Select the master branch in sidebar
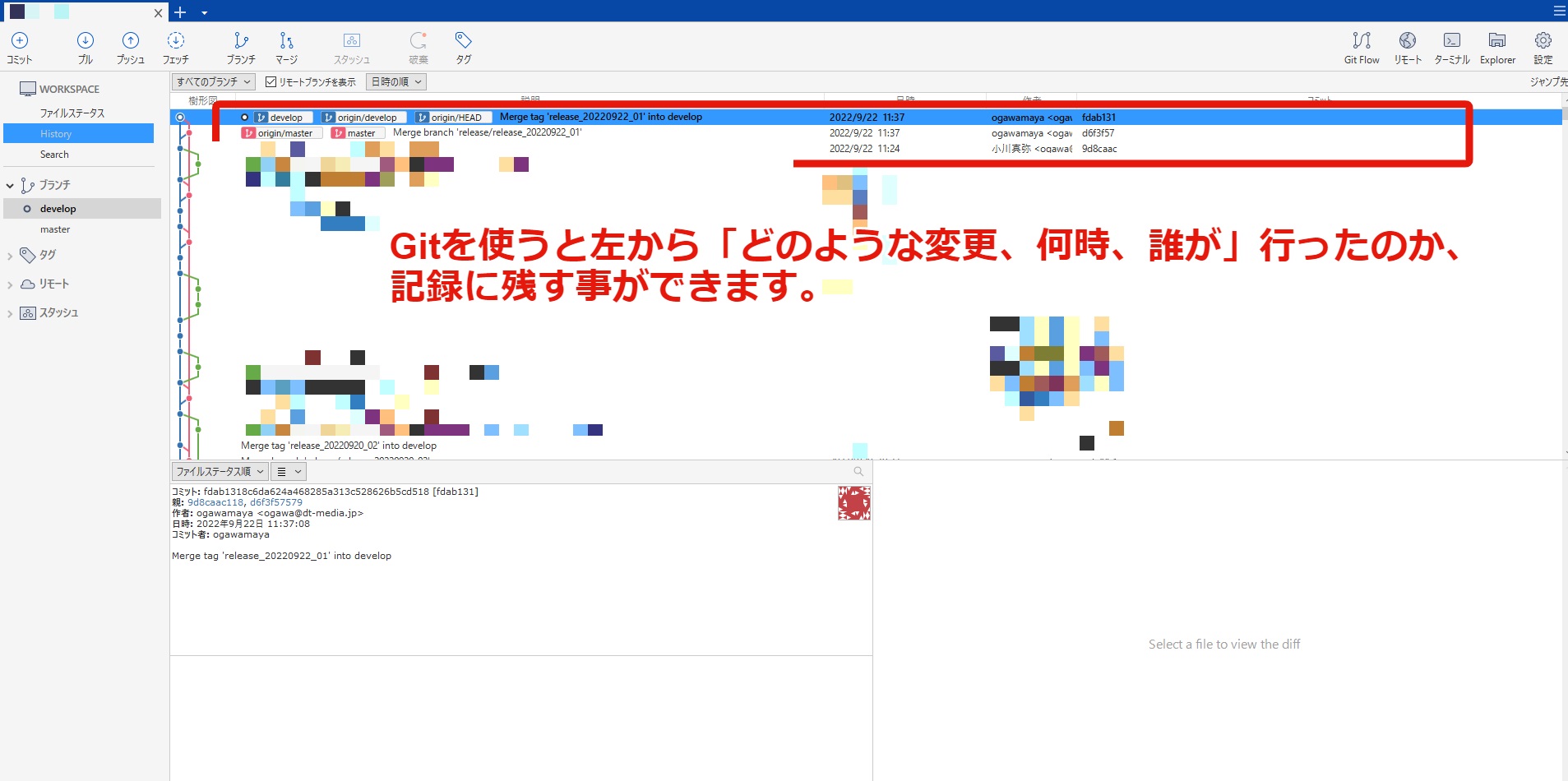The image size is (1568, 781). 55,229
